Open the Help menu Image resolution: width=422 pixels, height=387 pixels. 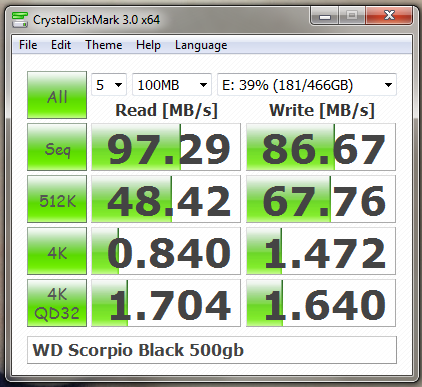coord(148,45)
